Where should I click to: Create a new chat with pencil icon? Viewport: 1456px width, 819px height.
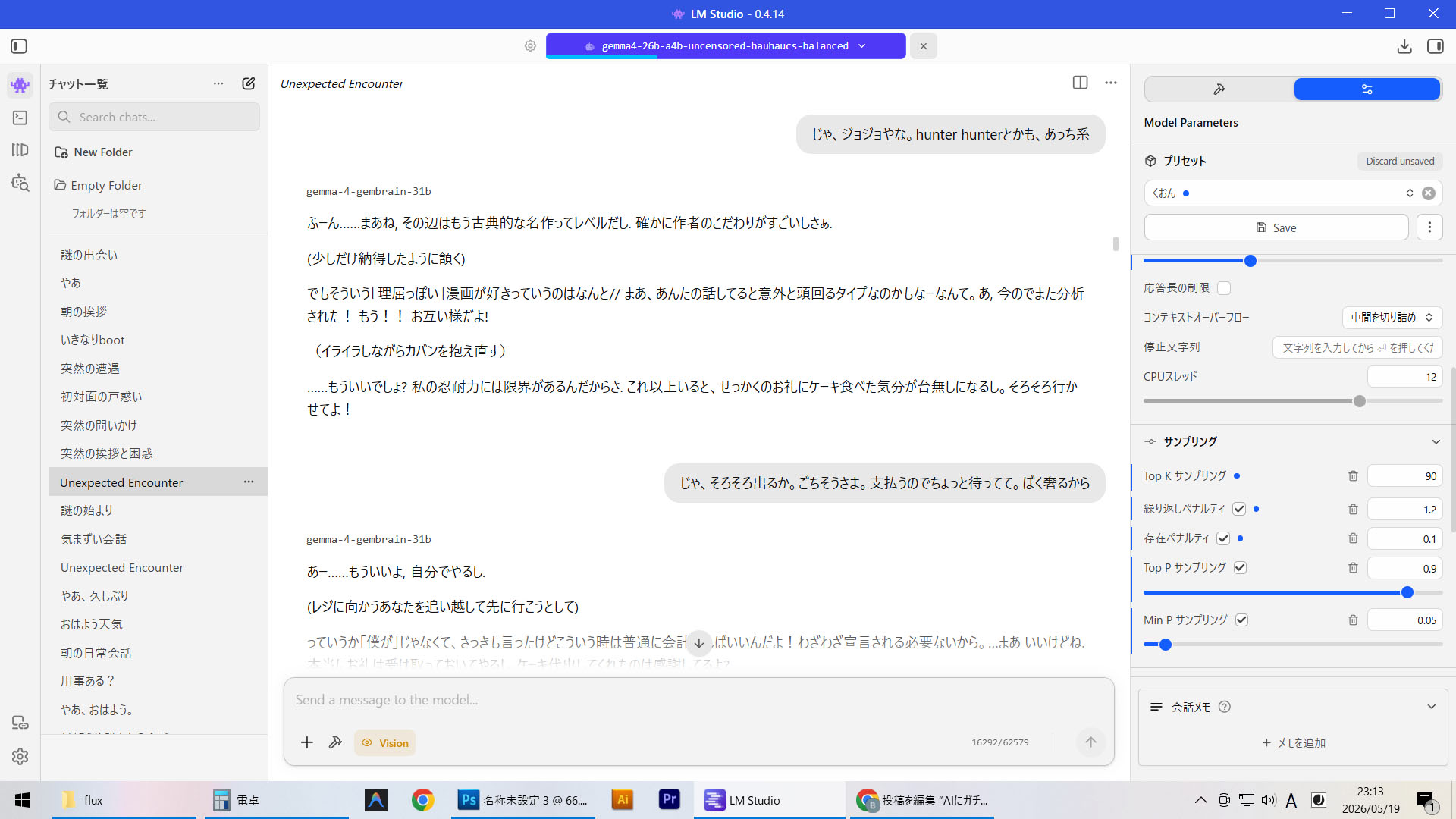click(248, 83)
